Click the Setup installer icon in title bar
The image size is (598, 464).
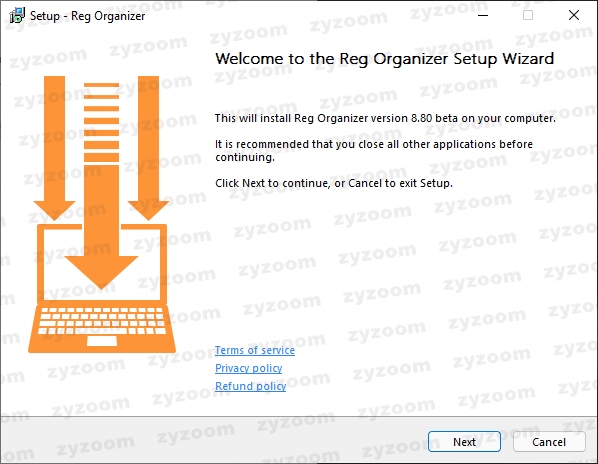coord(17,16)
